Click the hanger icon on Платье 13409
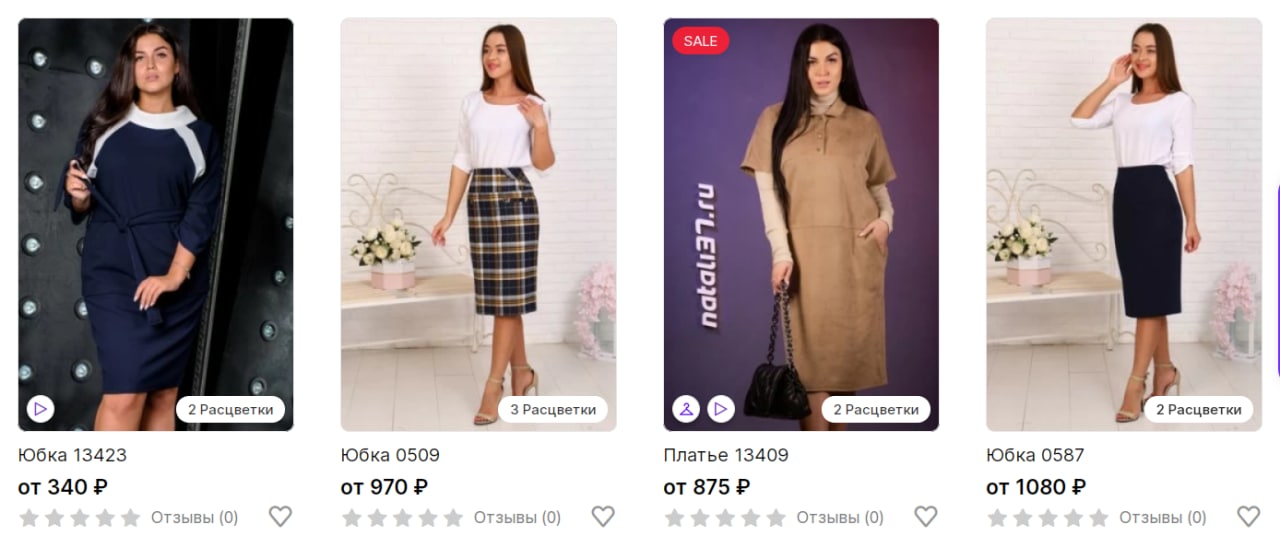 pos(686,409)
